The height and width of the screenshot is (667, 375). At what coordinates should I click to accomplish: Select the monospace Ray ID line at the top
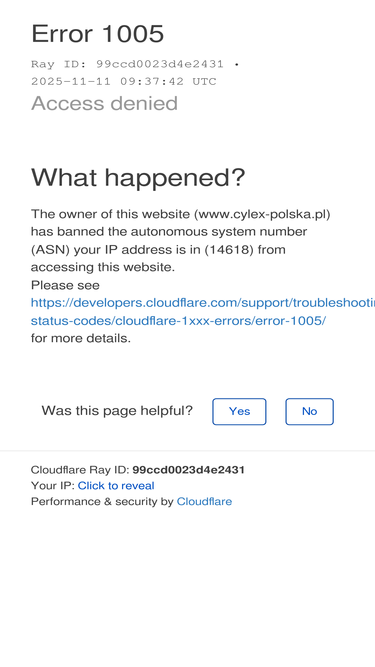136,64
